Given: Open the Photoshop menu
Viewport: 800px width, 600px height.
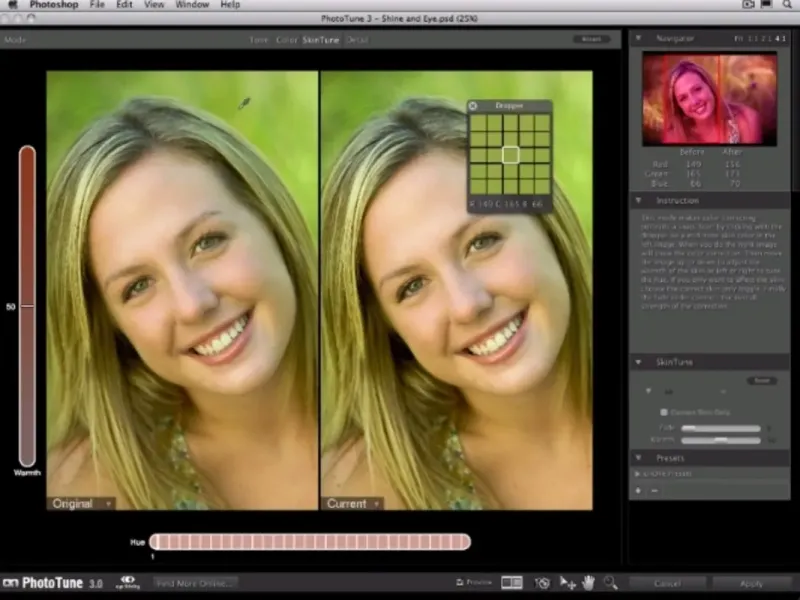Looking at the screenshot, I should tap(54, 5).
